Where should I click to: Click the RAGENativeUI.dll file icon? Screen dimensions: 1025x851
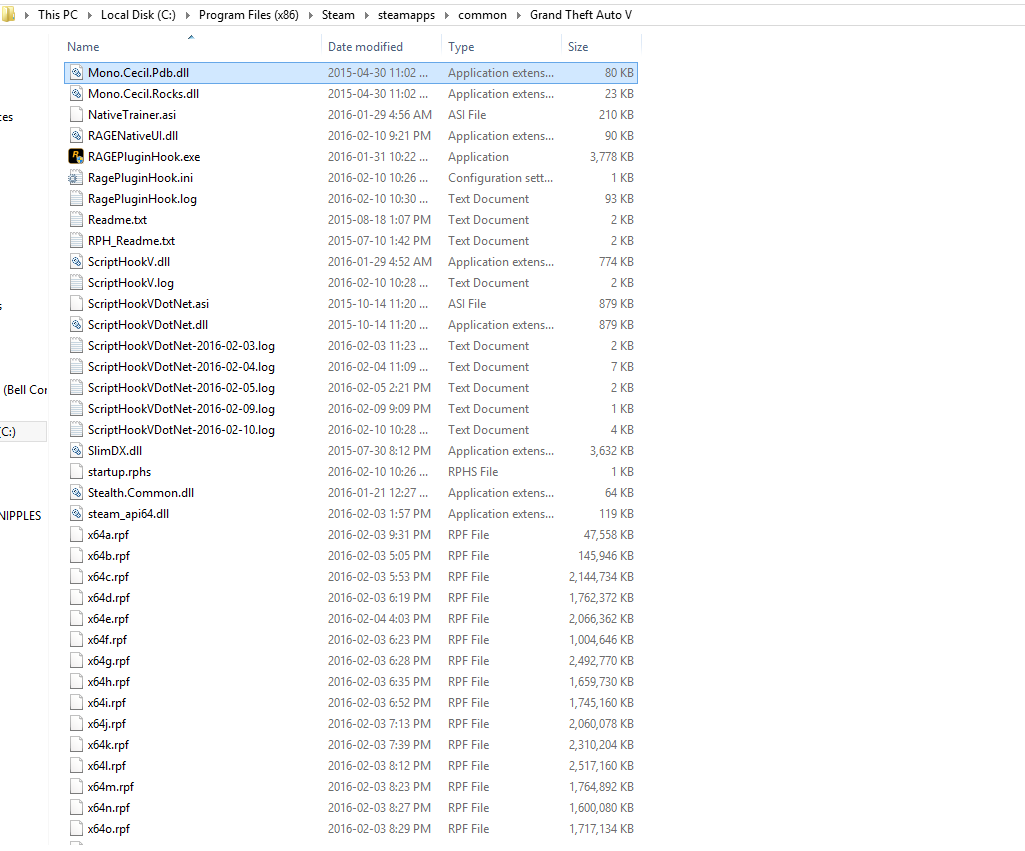[x=76, y=135]
